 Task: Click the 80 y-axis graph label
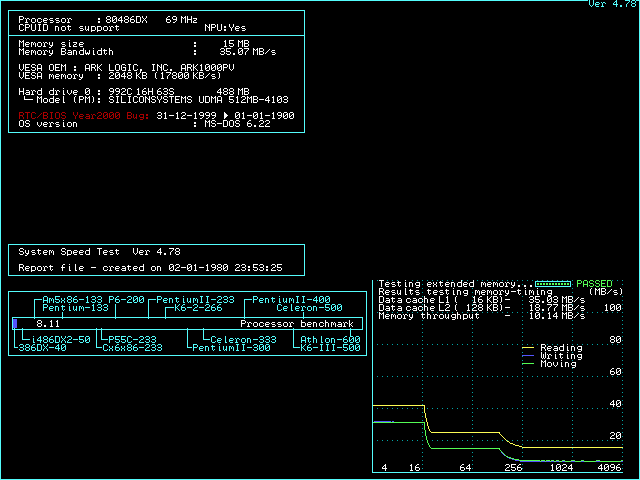coord(615,340)
